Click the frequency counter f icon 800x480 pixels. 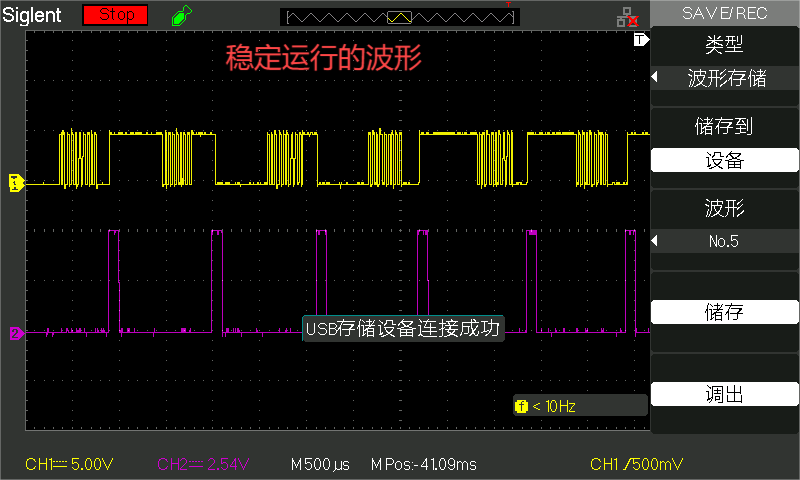click(x=521, y=407)
